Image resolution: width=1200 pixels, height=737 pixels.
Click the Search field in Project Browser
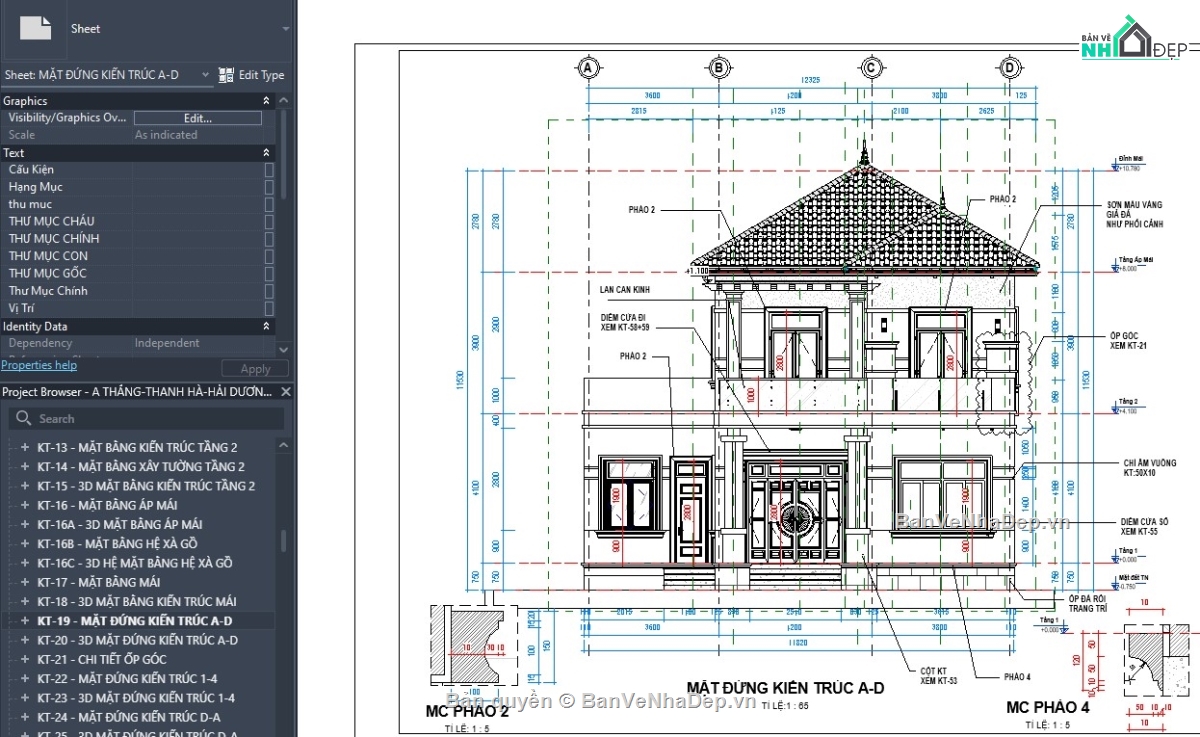(146, 419)
